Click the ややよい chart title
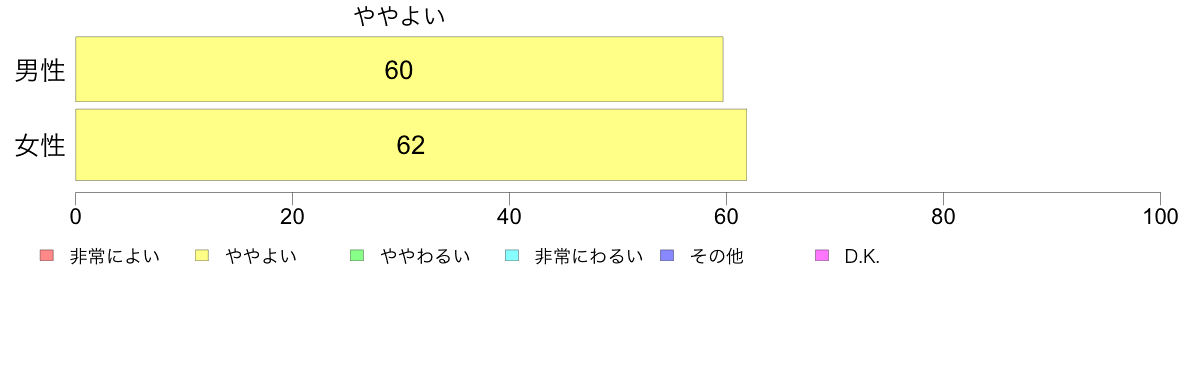The image size is (1188, 368). pos(399,16)
